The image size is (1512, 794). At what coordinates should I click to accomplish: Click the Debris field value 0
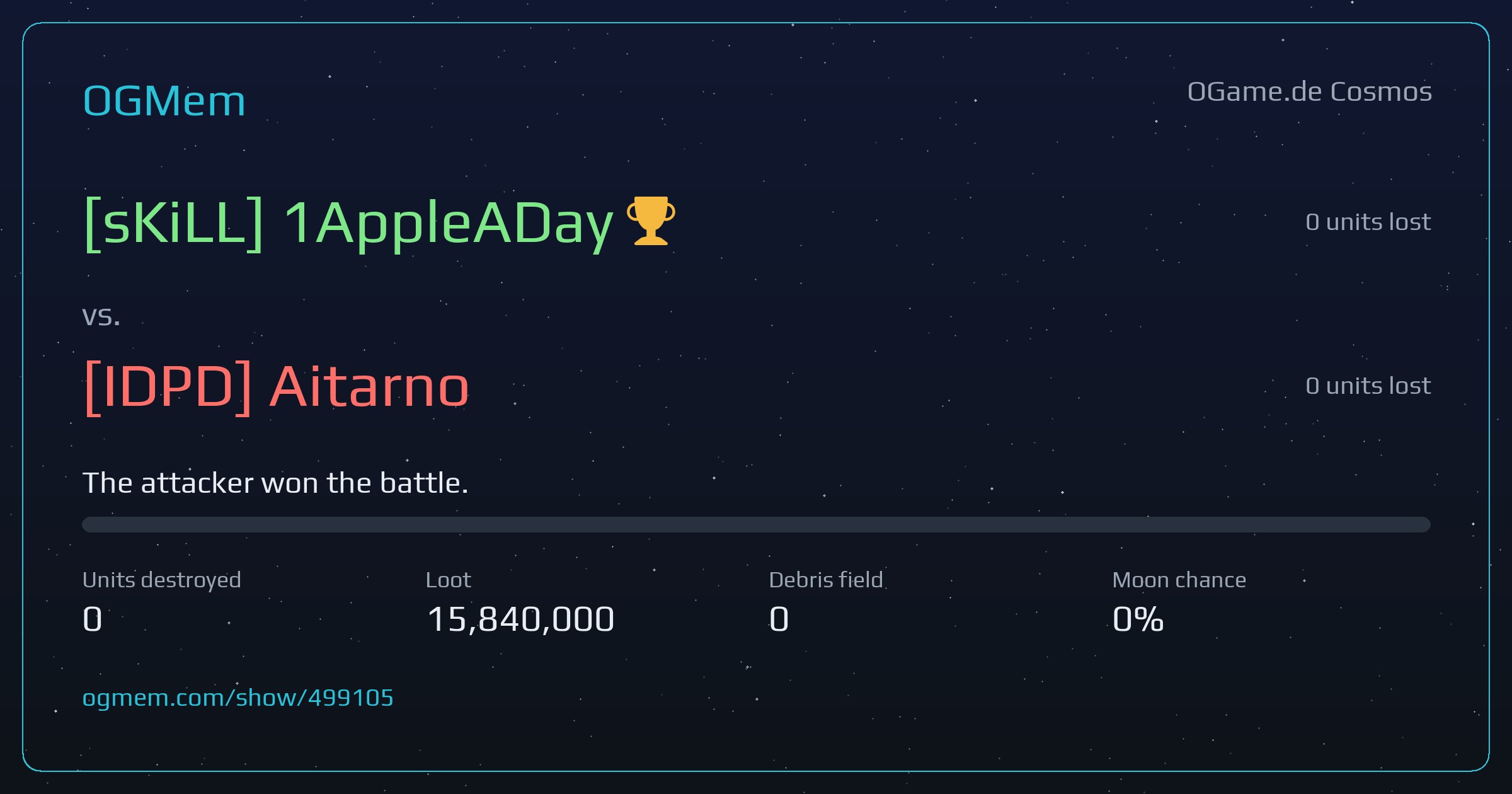779,619
